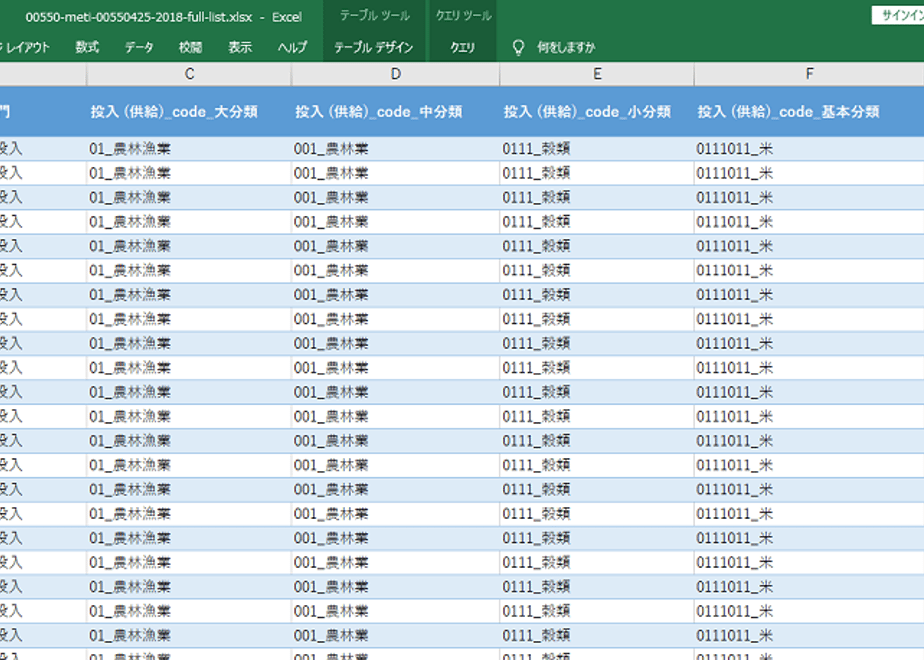The width and height of the screenshot is (924, 660).
Task: Select the 0111_穀類 cell directly below the header
Action: coord(597,149)
